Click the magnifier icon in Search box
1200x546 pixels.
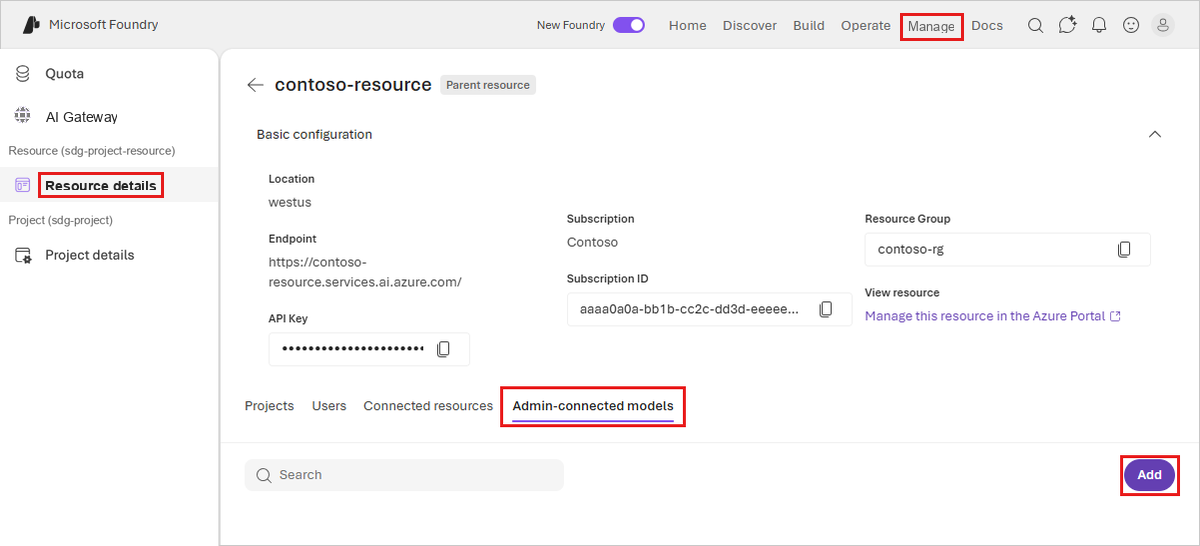[x=264, y=475]
